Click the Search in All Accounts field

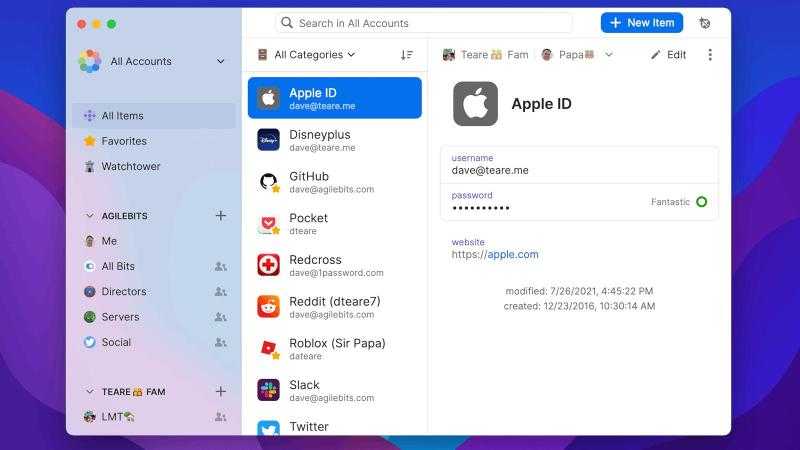point(423,23)
